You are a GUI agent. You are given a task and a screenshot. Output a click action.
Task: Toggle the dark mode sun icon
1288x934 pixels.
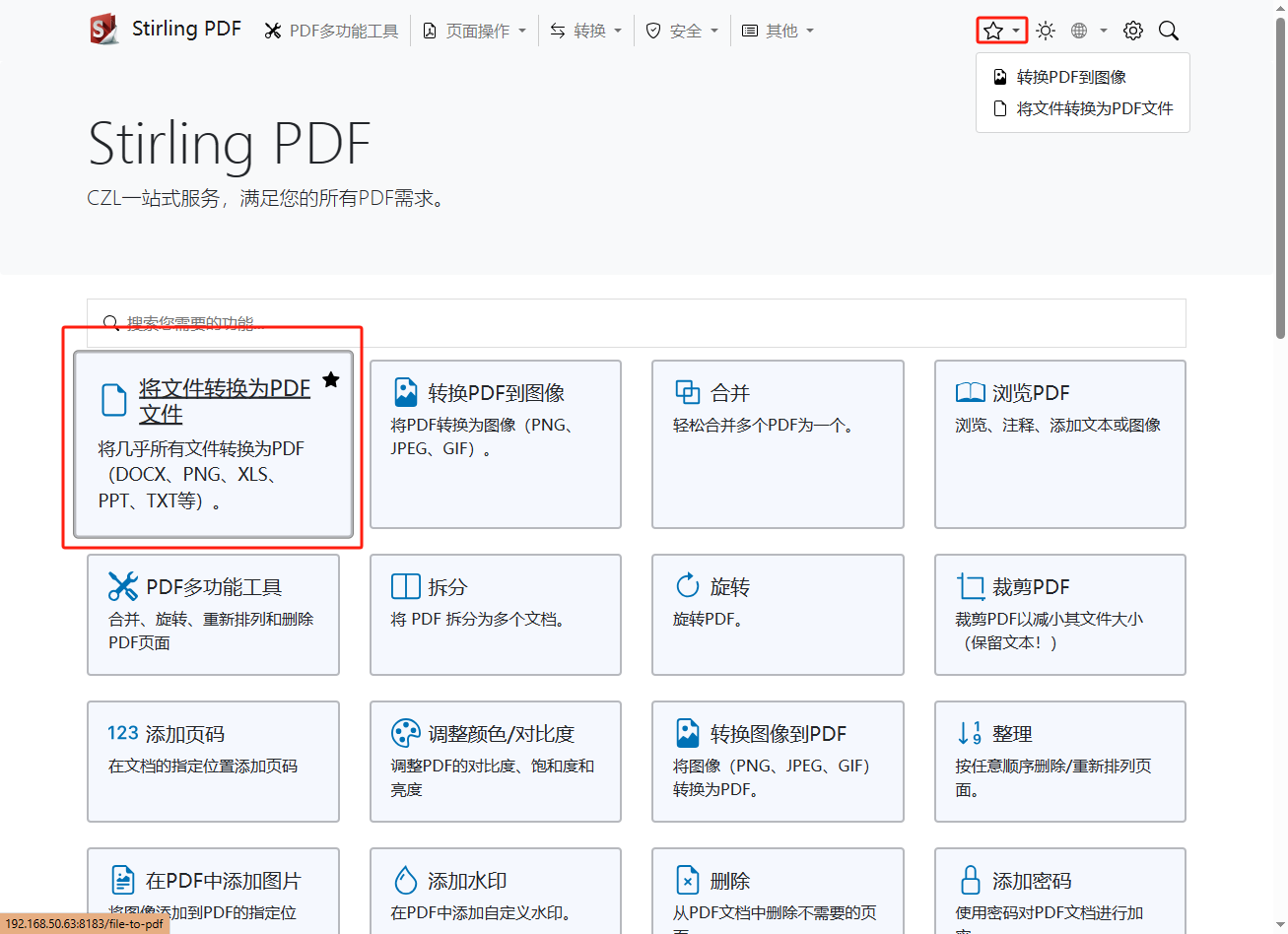1046,31
